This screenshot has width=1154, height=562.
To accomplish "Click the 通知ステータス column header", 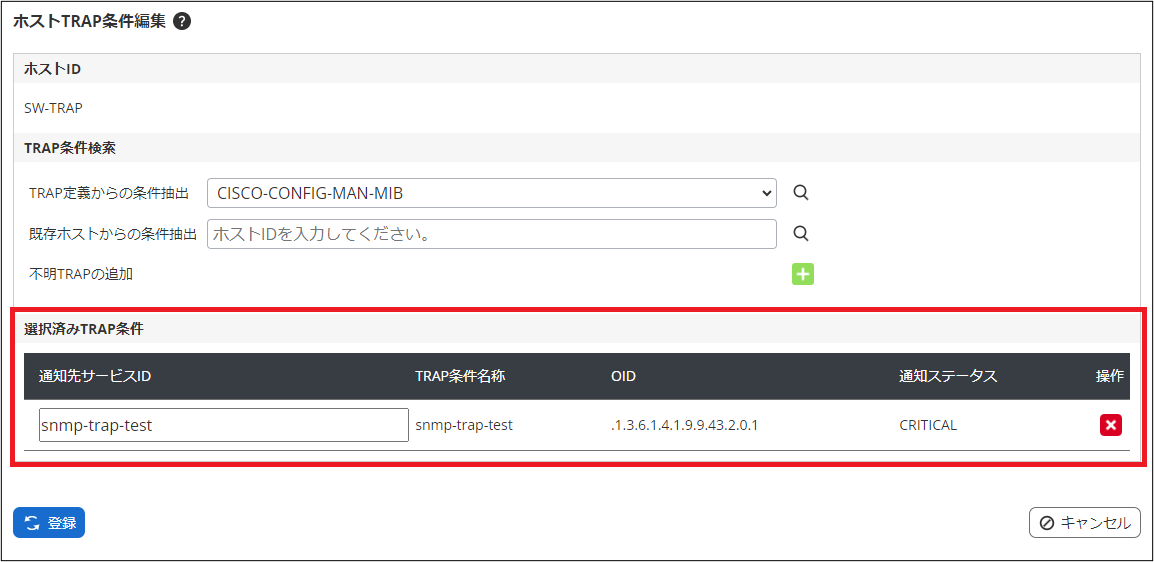I will (x=948, y=377).
